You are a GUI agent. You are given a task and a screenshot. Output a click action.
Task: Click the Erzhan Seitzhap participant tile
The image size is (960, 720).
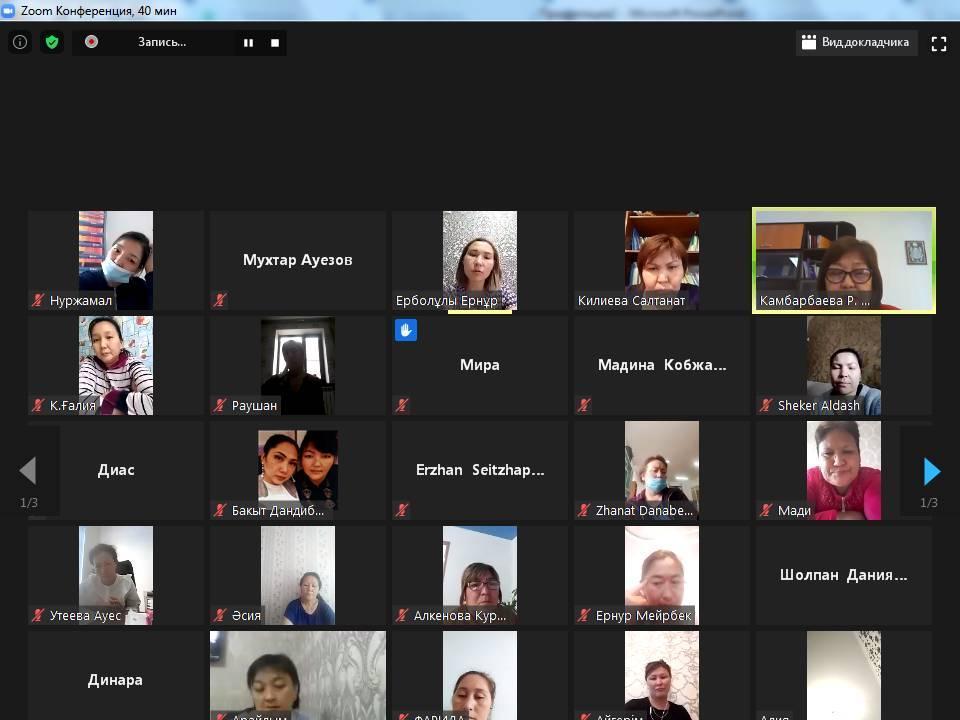tap(479, 470)
